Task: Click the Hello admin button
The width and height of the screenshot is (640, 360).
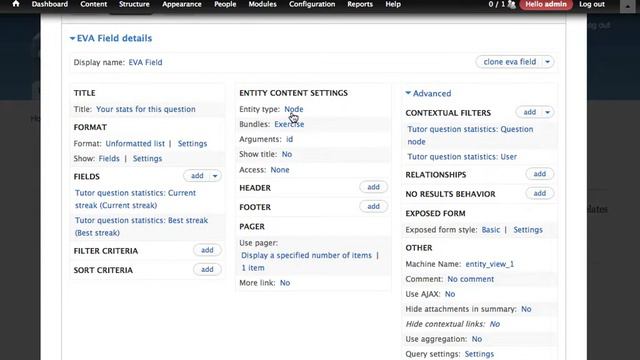Action: click(546, 4)
